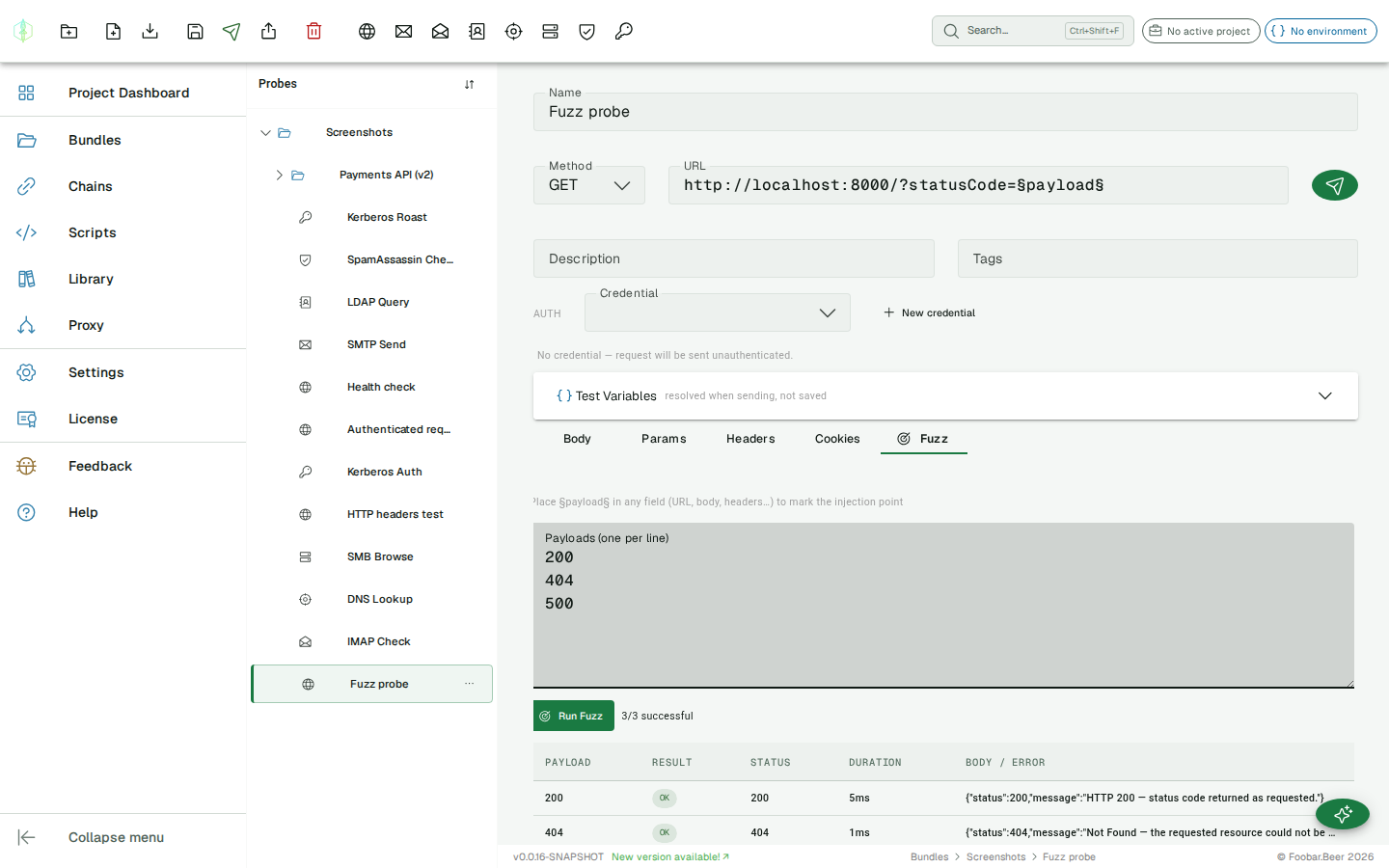Viewport: 1389px width, 868px height.
Task: Click the Help question mark icon
Action: pyautogui.click(x=26, y=512)
